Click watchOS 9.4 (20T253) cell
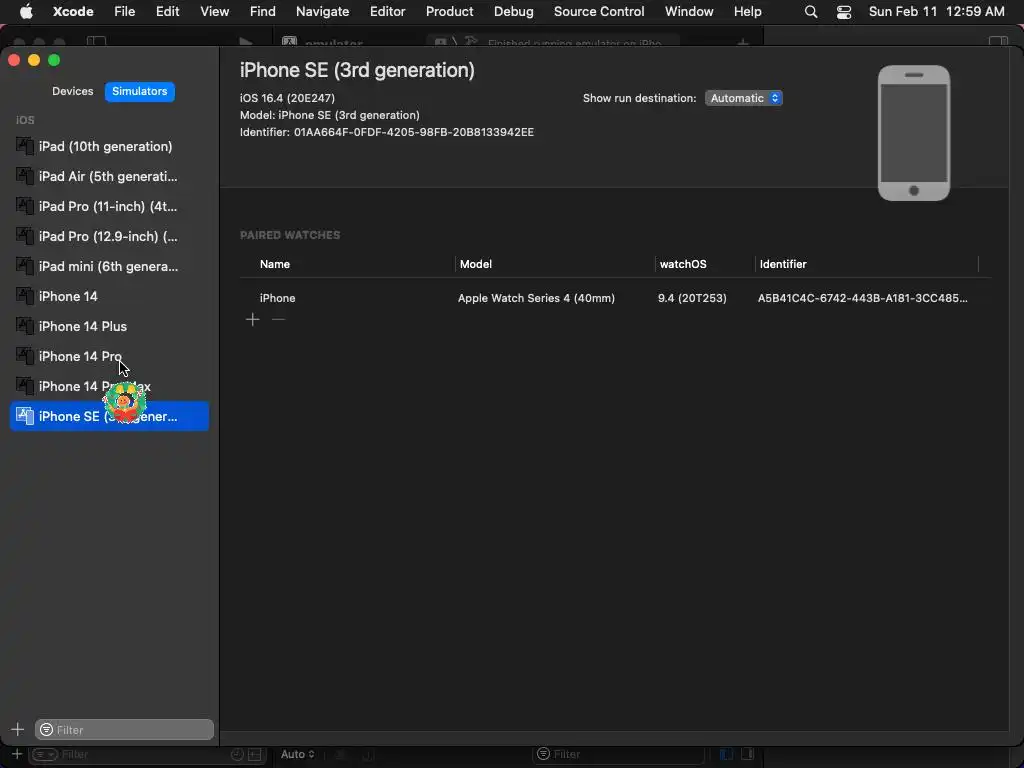This screenshot has width=1024, height=768. pos(692,298)
